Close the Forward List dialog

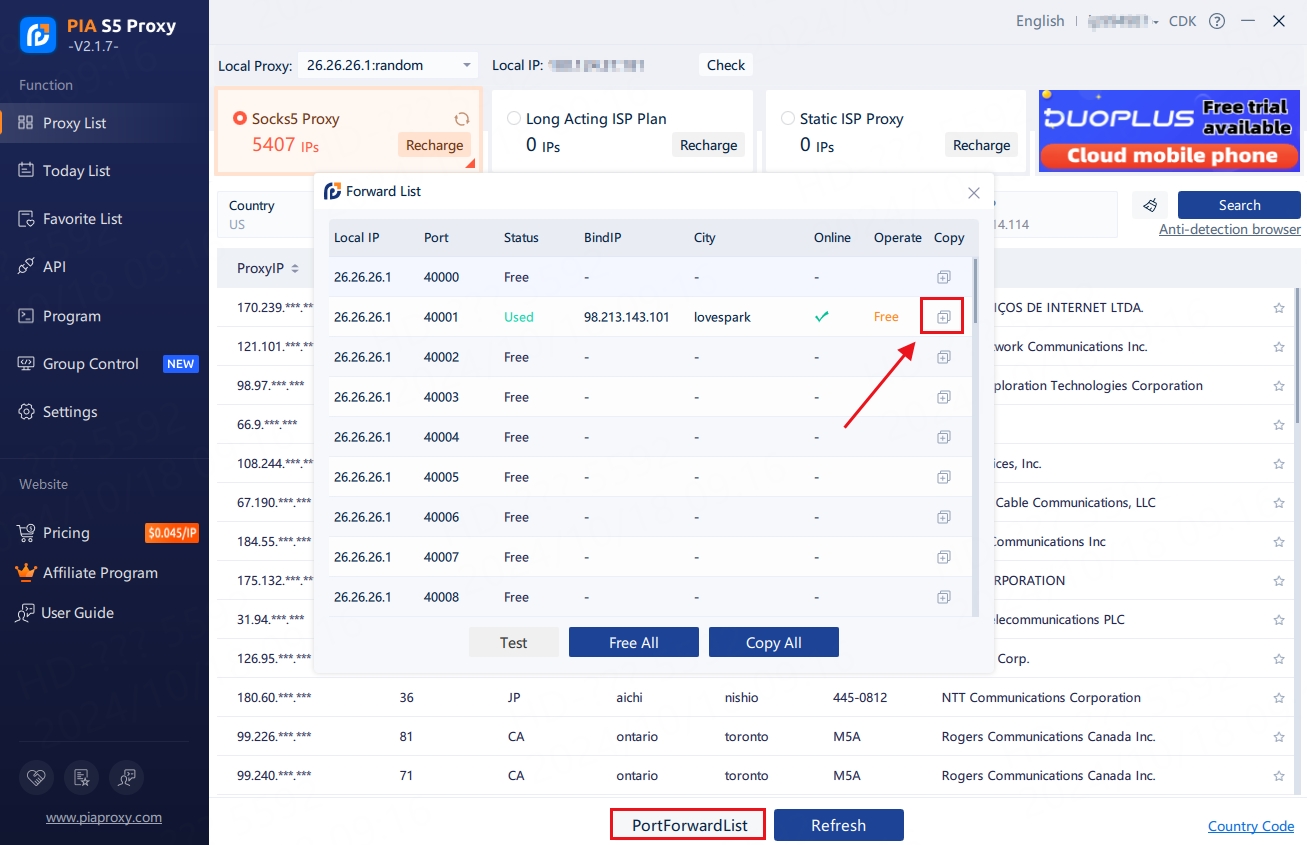pyautogui.click(x=974, y=192)
